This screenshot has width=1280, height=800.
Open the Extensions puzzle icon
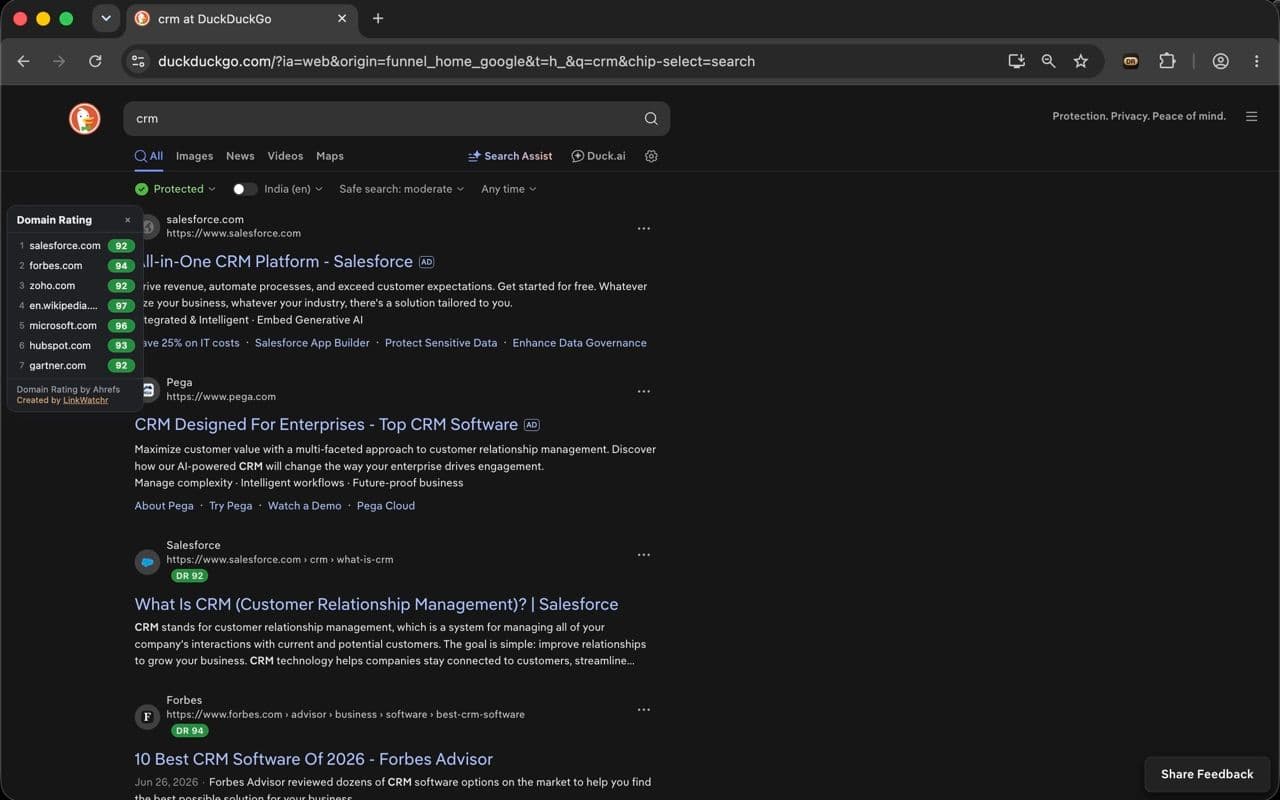1167,61
